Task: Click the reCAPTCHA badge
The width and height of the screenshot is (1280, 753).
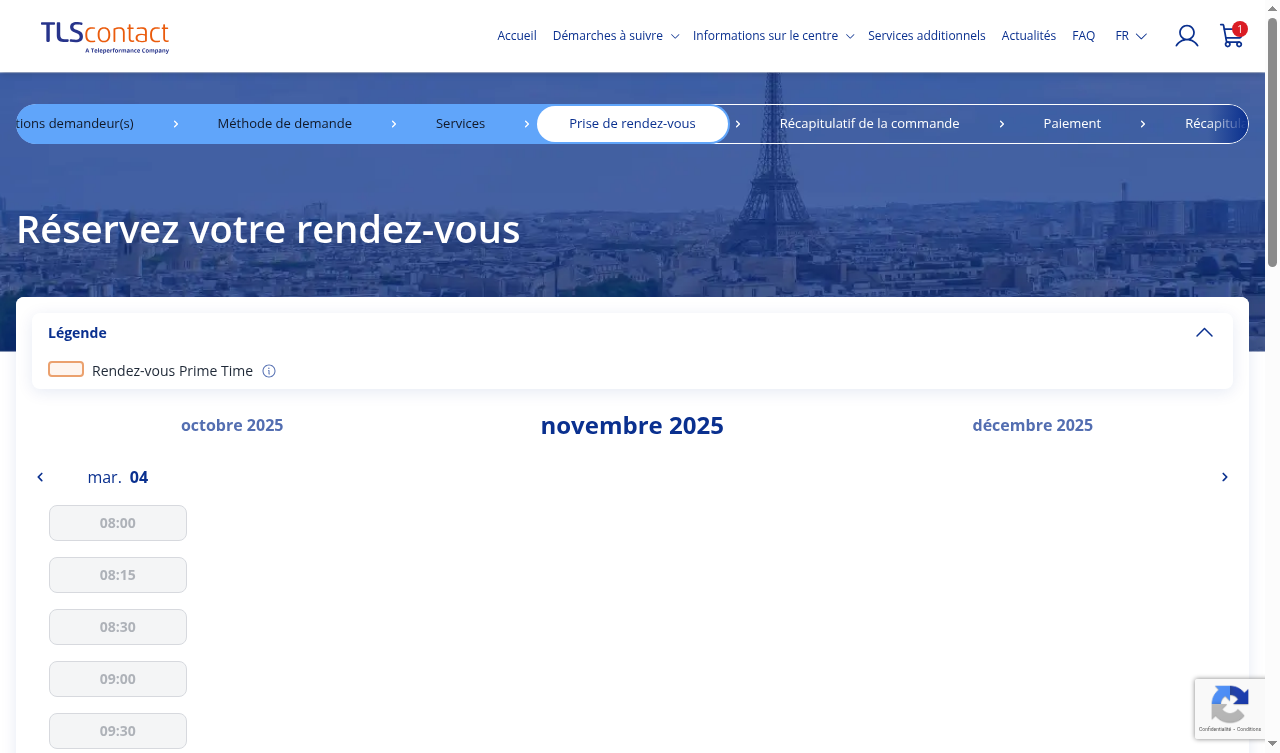Action: click(1230, 708)
